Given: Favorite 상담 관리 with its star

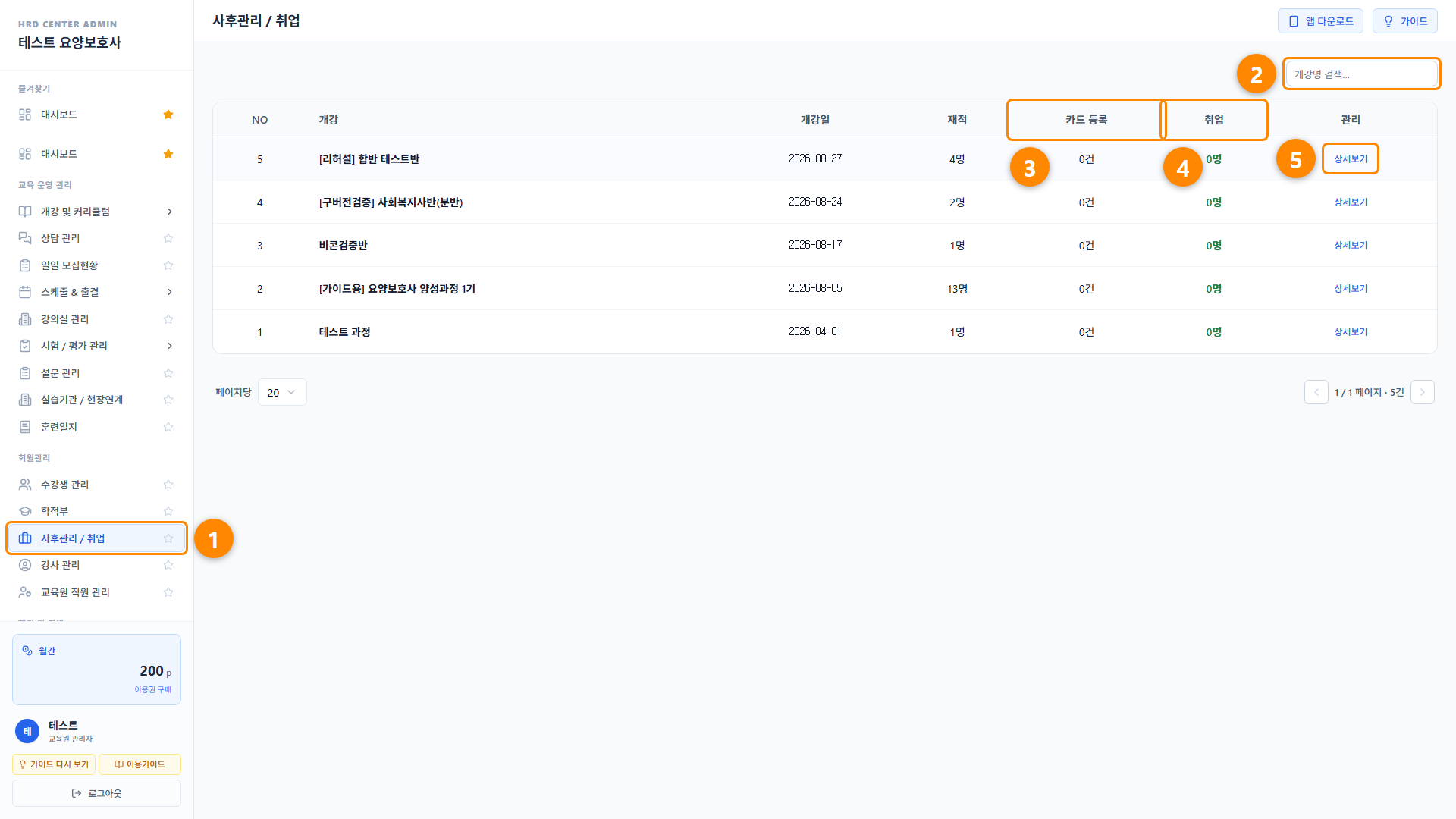Looking at the screenshot, I should 168,238.
